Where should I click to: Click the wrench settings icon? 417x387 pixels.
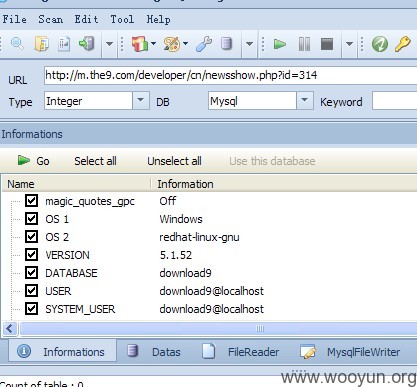204,44
